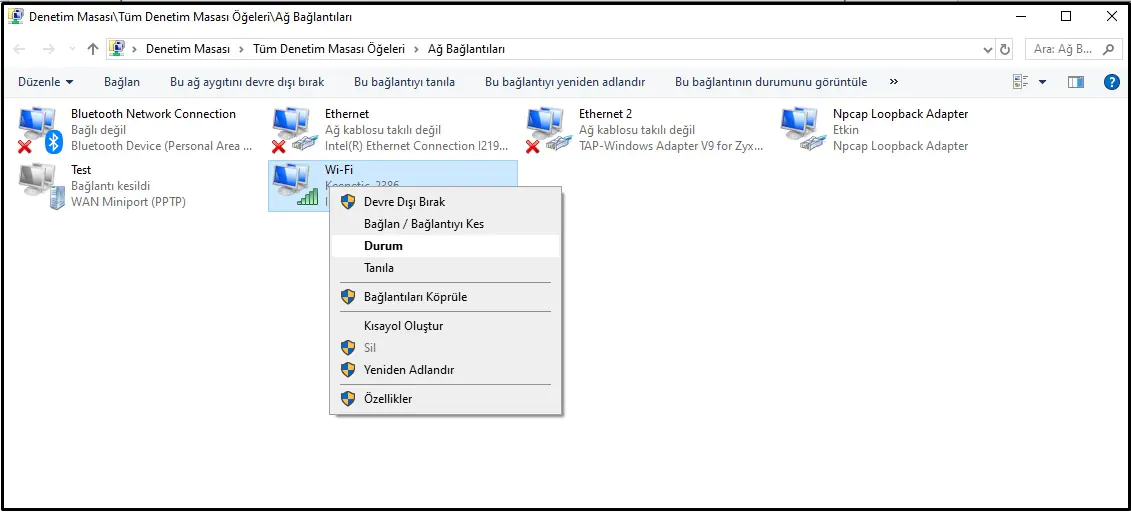Open the help question mark icon

[x=1112, y=82]
